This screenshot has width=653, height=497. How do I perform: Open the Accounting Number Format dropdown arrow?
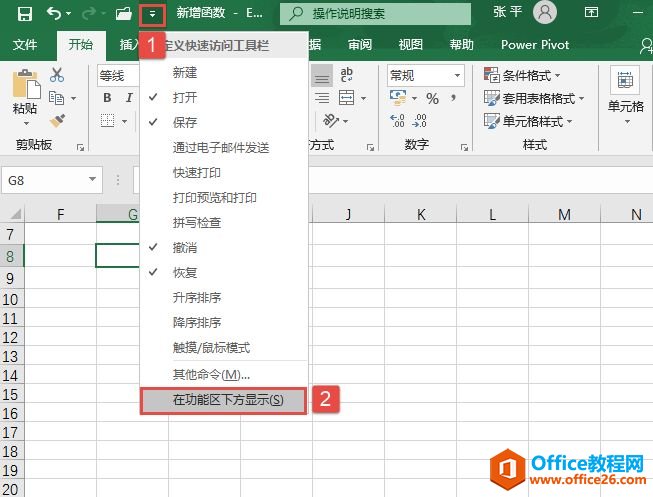click(x=414, y=99)
